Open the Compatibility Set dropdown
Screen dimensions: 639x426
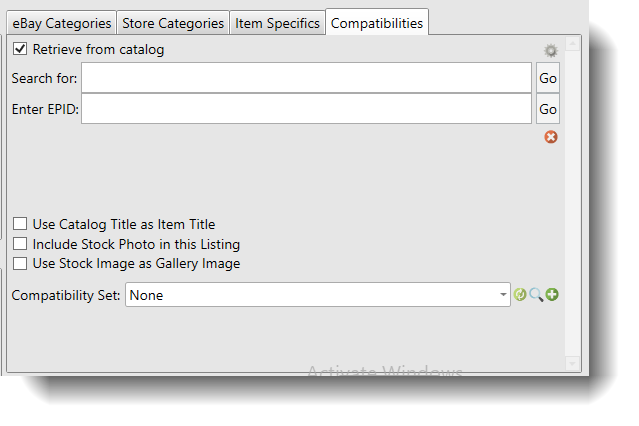(x=503, y=295)
